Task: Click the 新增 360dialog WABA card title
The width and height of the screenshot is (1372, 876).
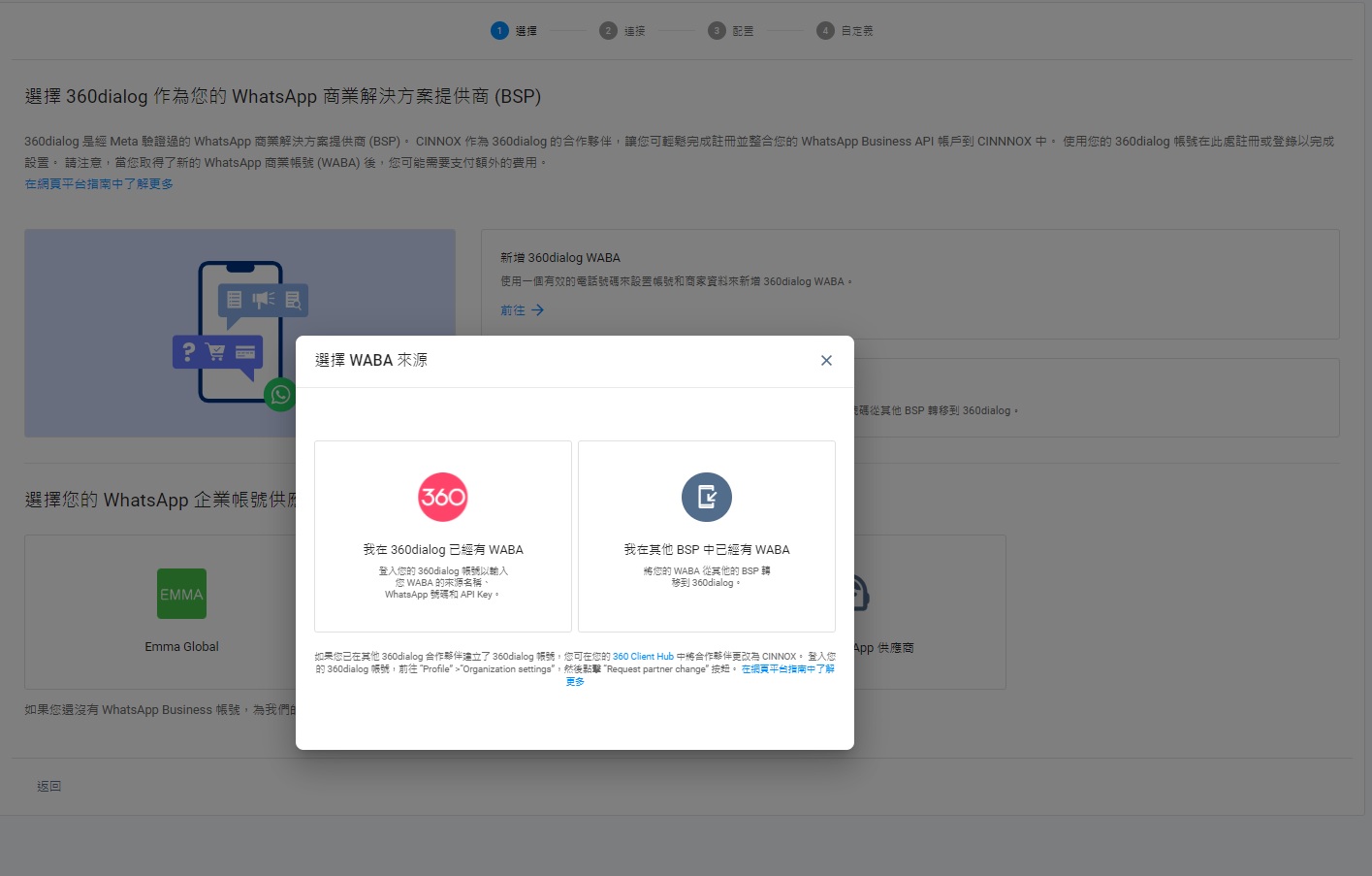Action: click(x=560, y=258)
